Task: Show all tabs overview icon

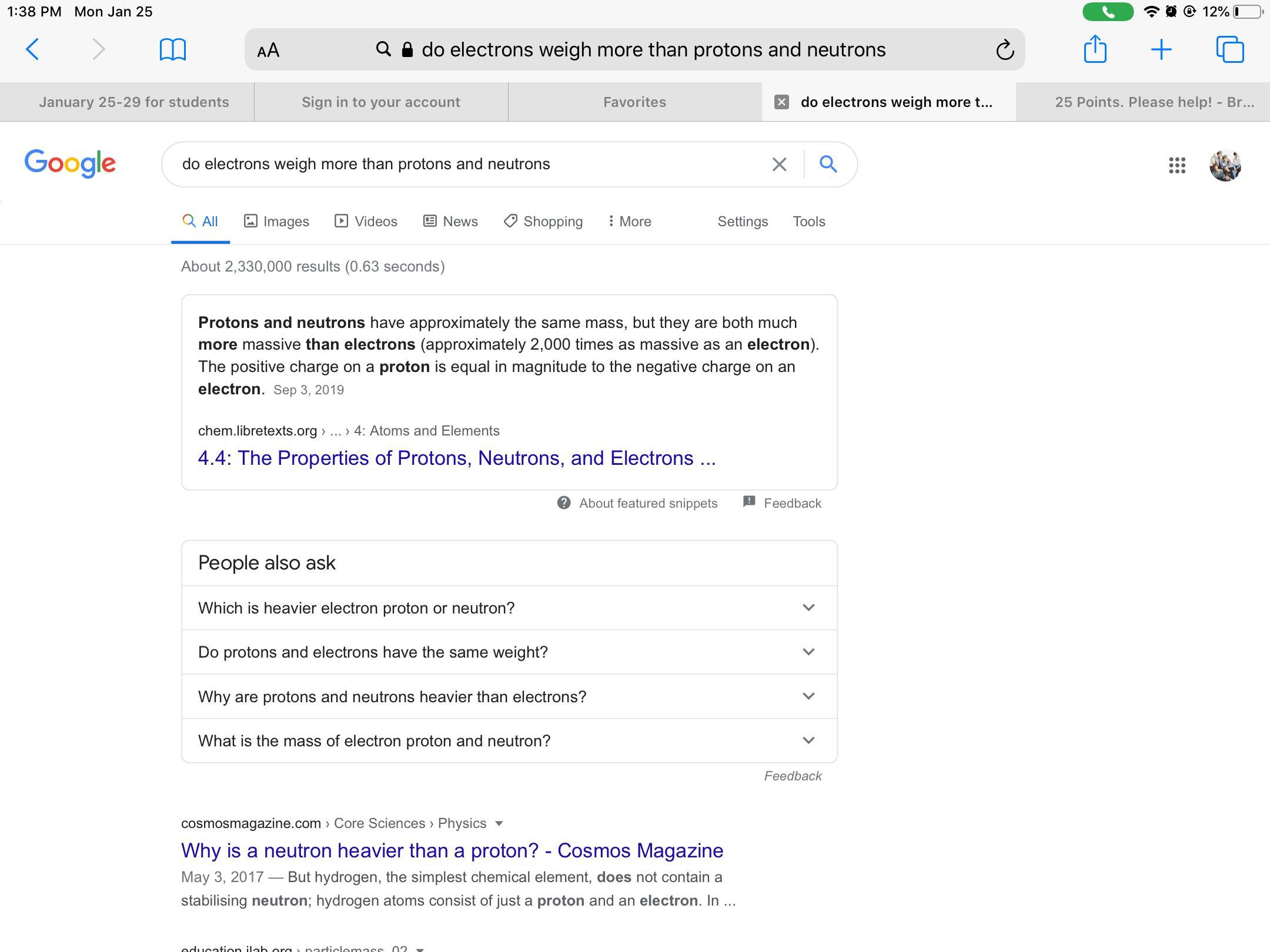Action: pos(1230,49)
